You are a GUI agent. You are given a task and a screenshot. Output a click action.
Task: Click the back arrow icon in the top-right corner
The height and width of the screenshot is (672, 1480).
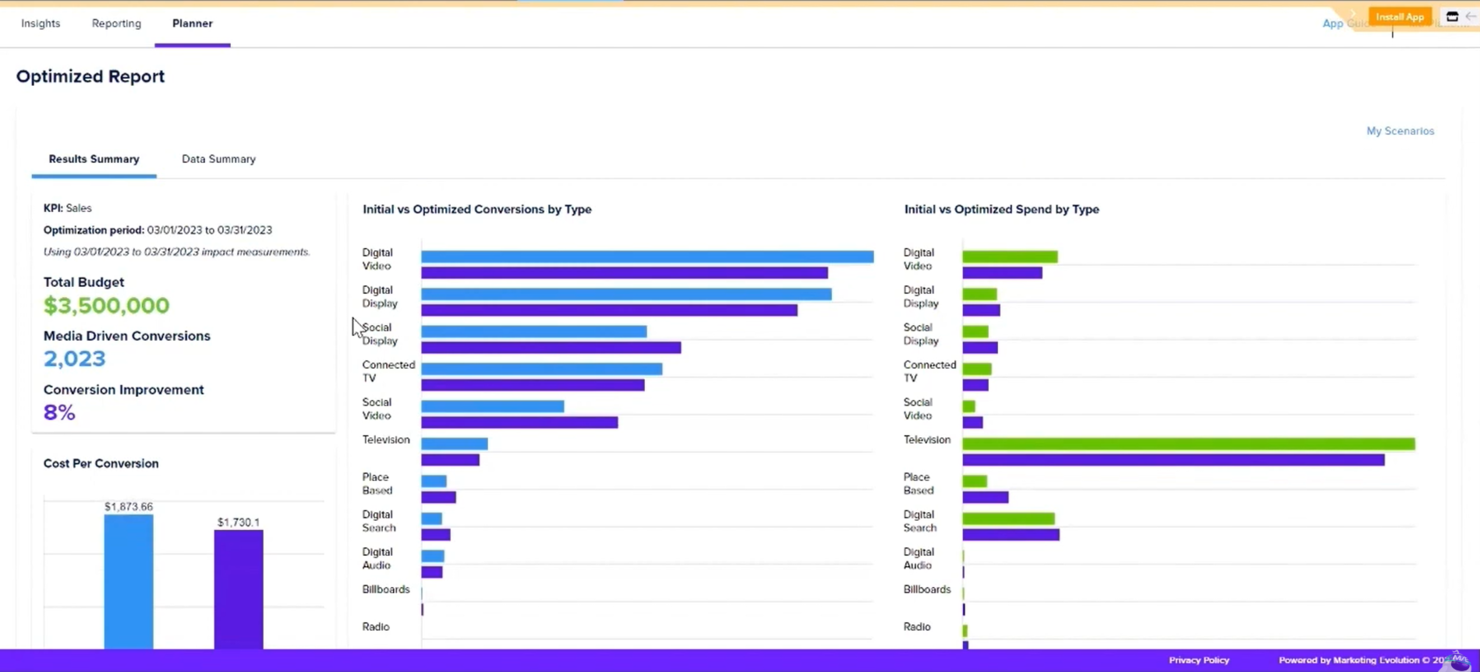(1470, 16)
